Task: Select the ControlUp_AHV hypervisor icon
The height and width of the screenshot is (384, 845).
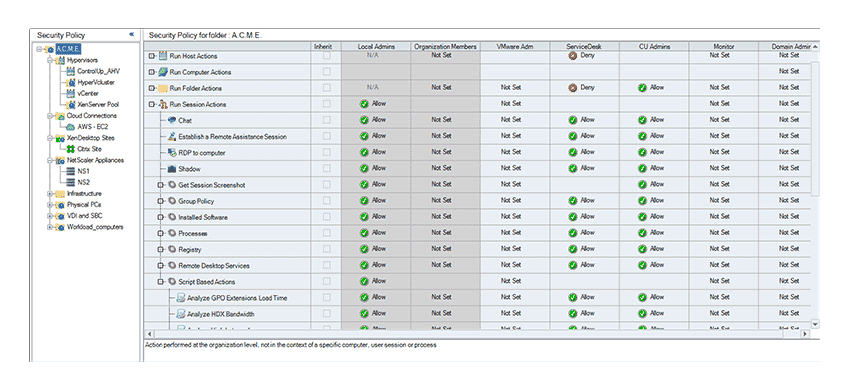Action: pyautogui.click(x=71, y=71)
